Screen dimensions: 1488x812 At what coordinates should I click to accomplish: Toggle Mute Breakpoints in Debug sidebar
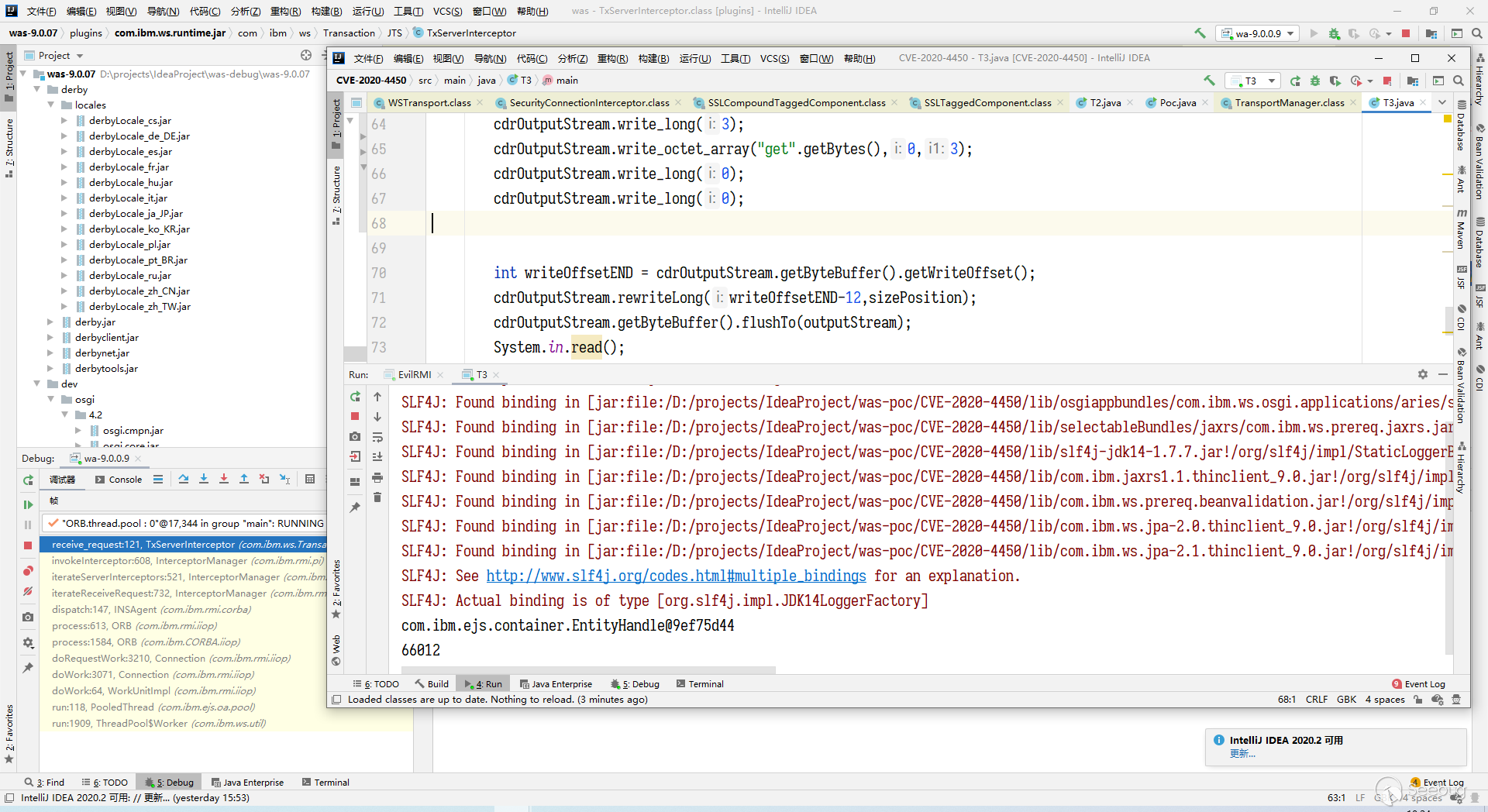[28, 592]
